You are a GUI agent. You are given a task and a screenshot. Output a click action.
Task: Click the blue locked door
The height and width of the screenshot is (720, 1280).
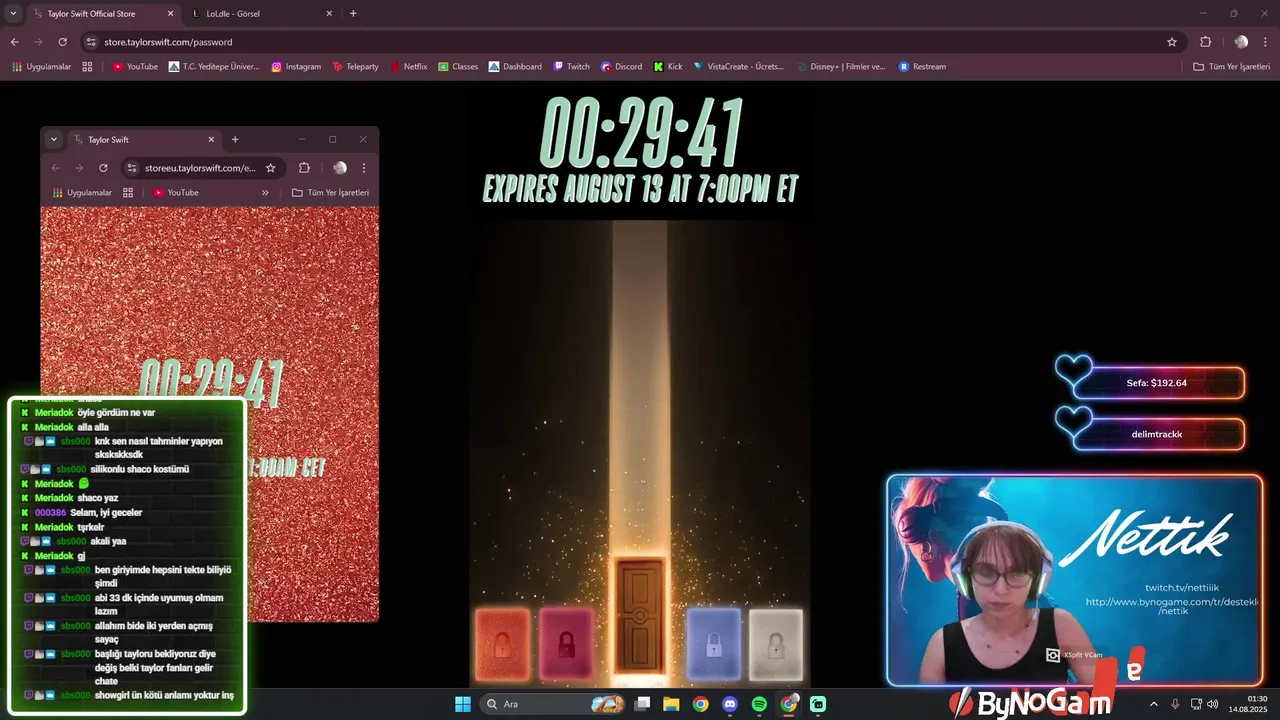coord(714,644)
